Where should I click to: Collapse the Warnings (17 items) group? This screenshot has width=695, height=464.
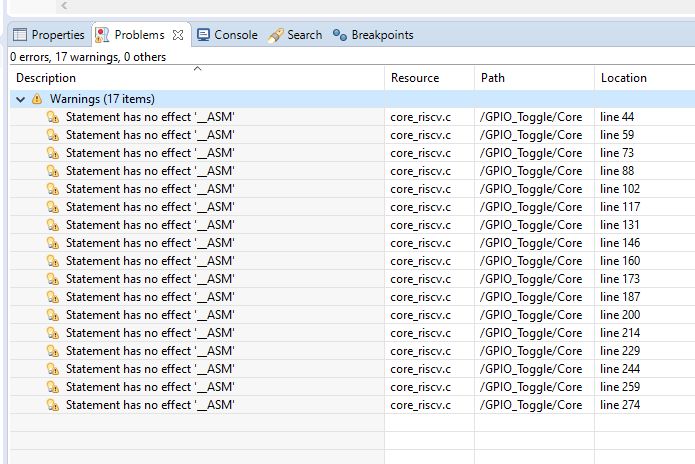click(x=20, y=99)
